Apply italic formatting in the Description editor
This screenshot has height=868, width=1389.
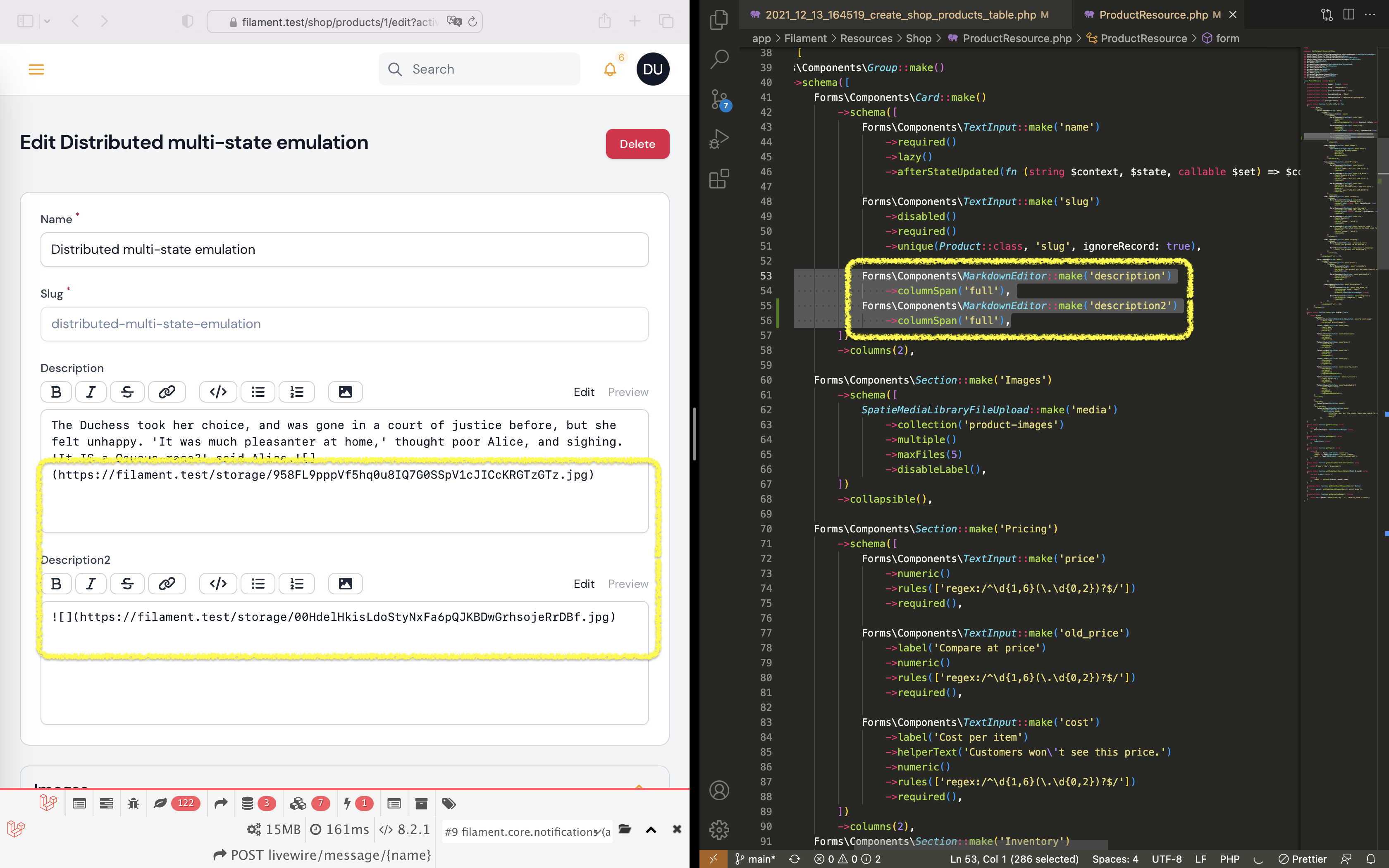point(91,391)
